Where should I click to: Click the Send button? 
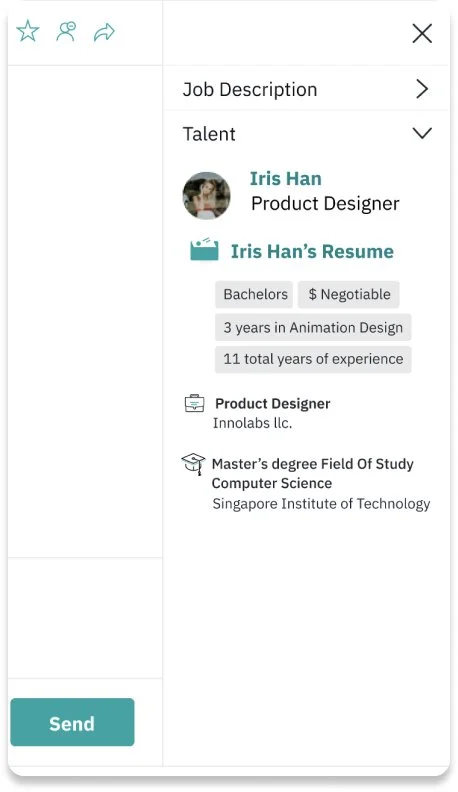[72, 722]
